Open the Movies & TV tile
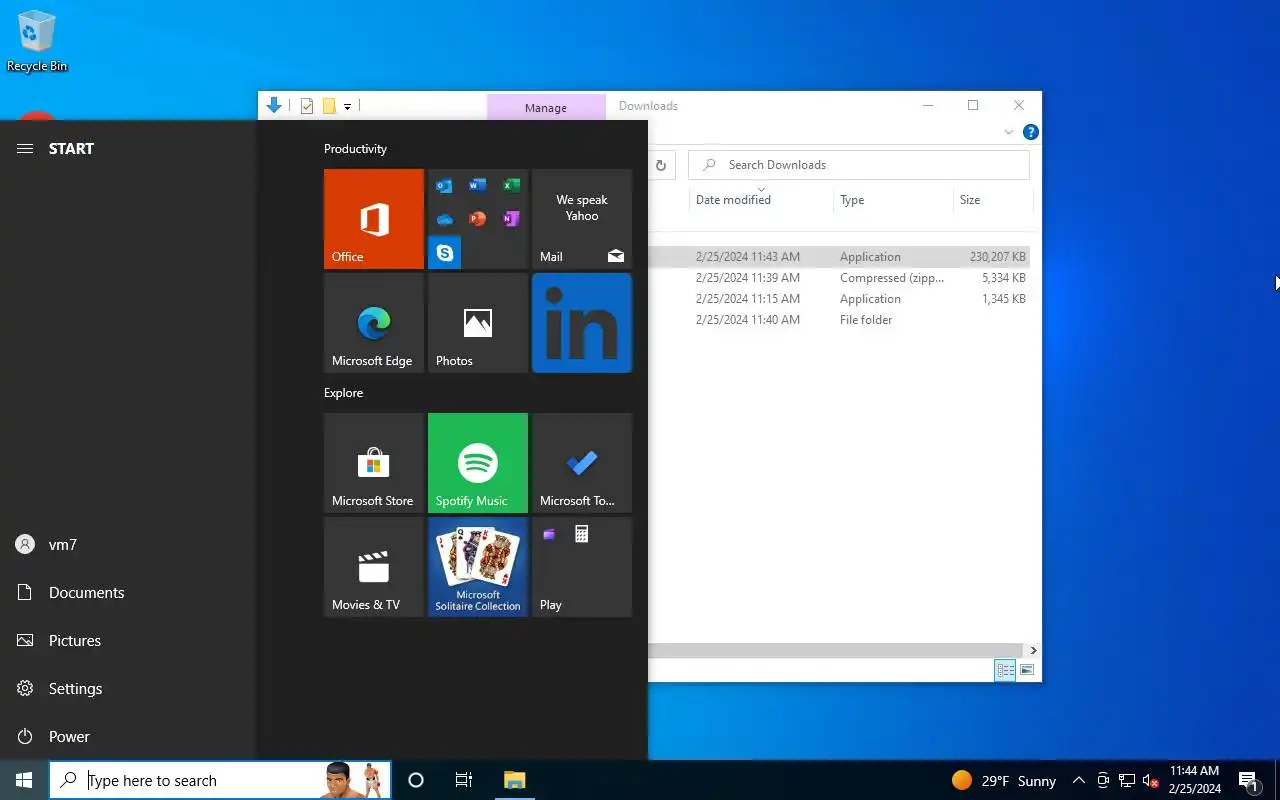The image size is (1280, 800). tap(374, 567)
